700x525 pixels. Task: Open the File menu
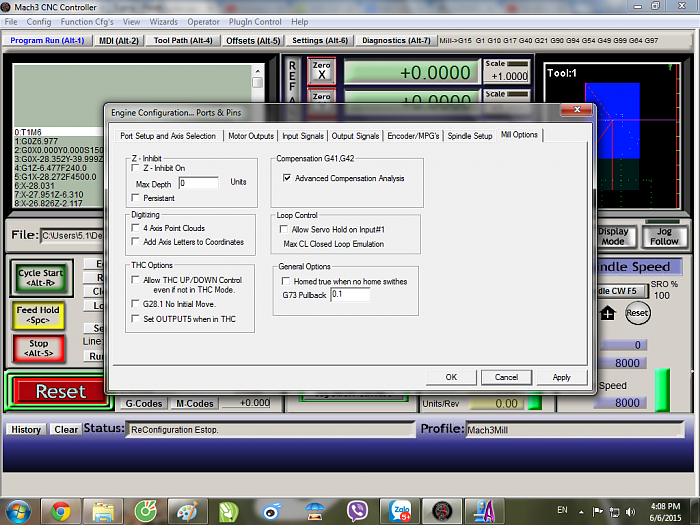coord(11,21)
